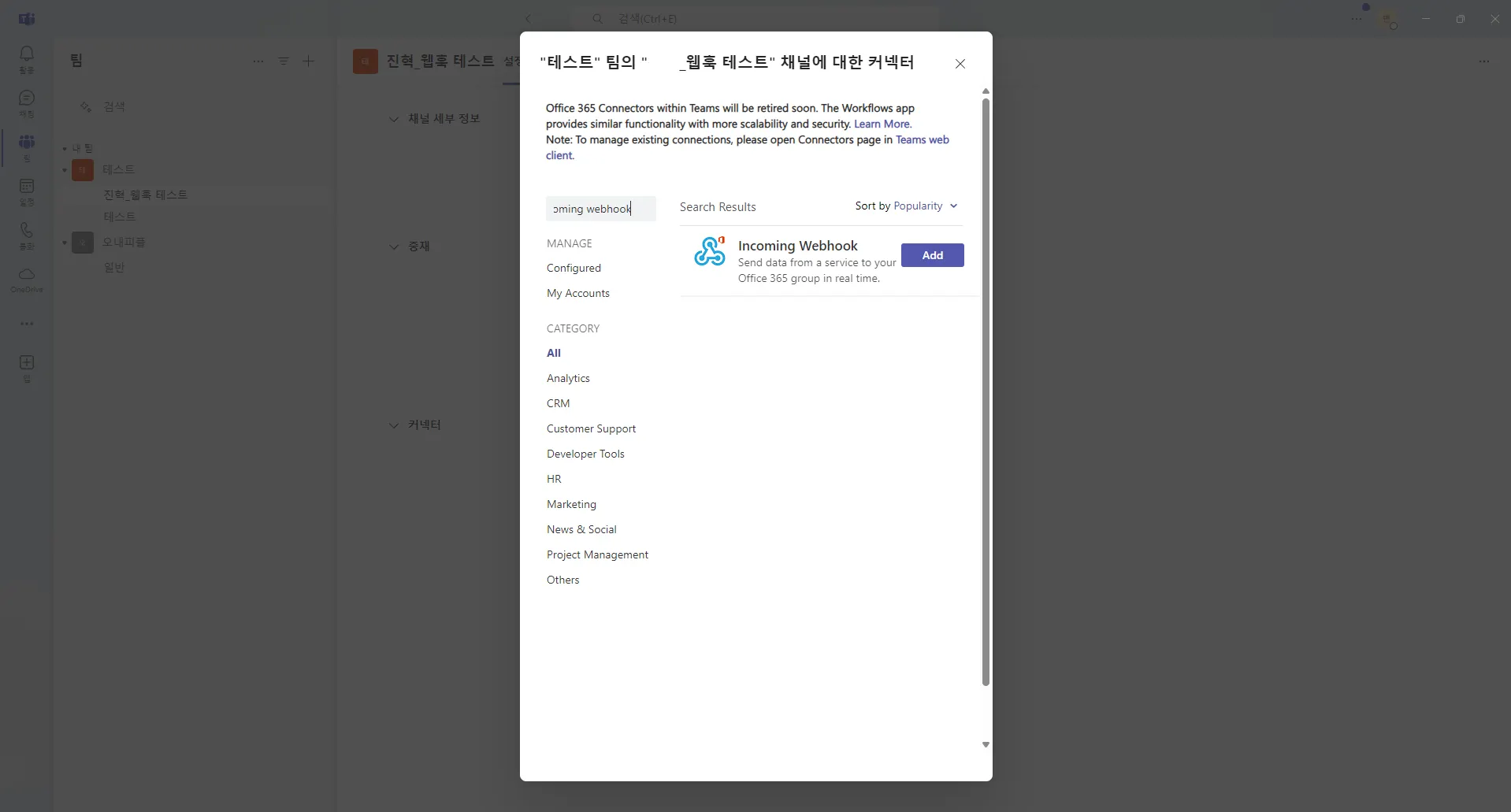Click the Microsoft Teams logo in title bar

point(27,19)
